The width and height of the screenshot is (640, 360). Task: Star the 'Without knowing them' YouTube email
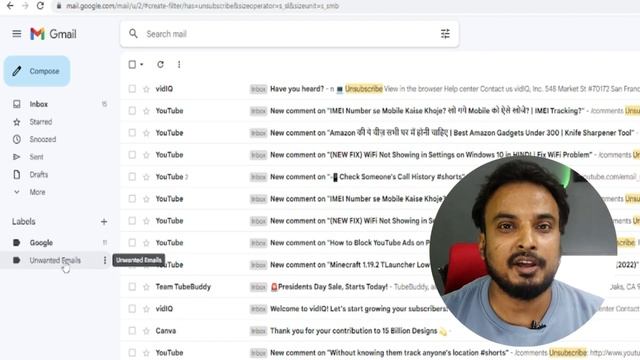(146, 353)
